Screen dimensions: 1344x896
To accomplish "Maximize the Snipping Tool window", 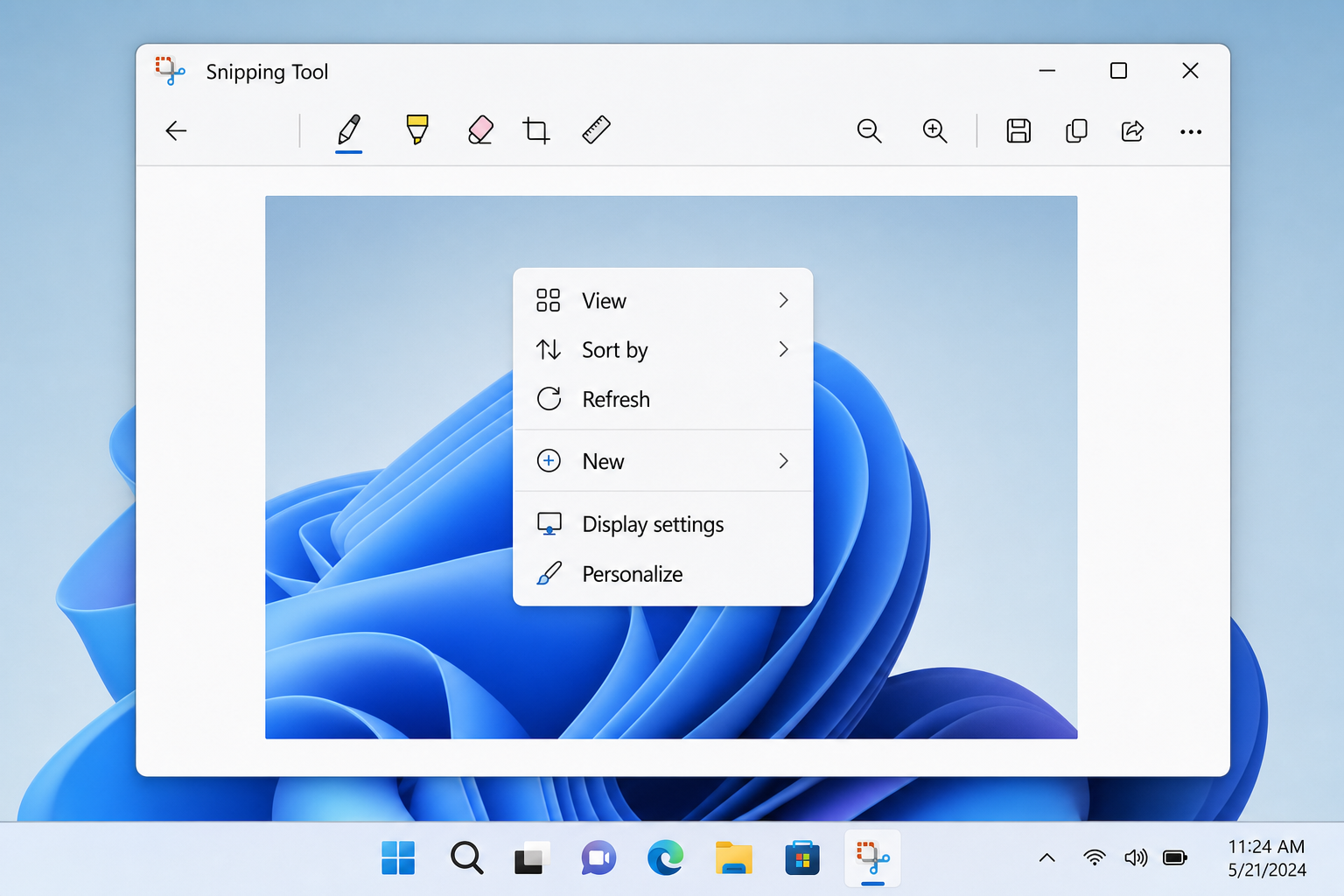I will [x=1118, y=71].
